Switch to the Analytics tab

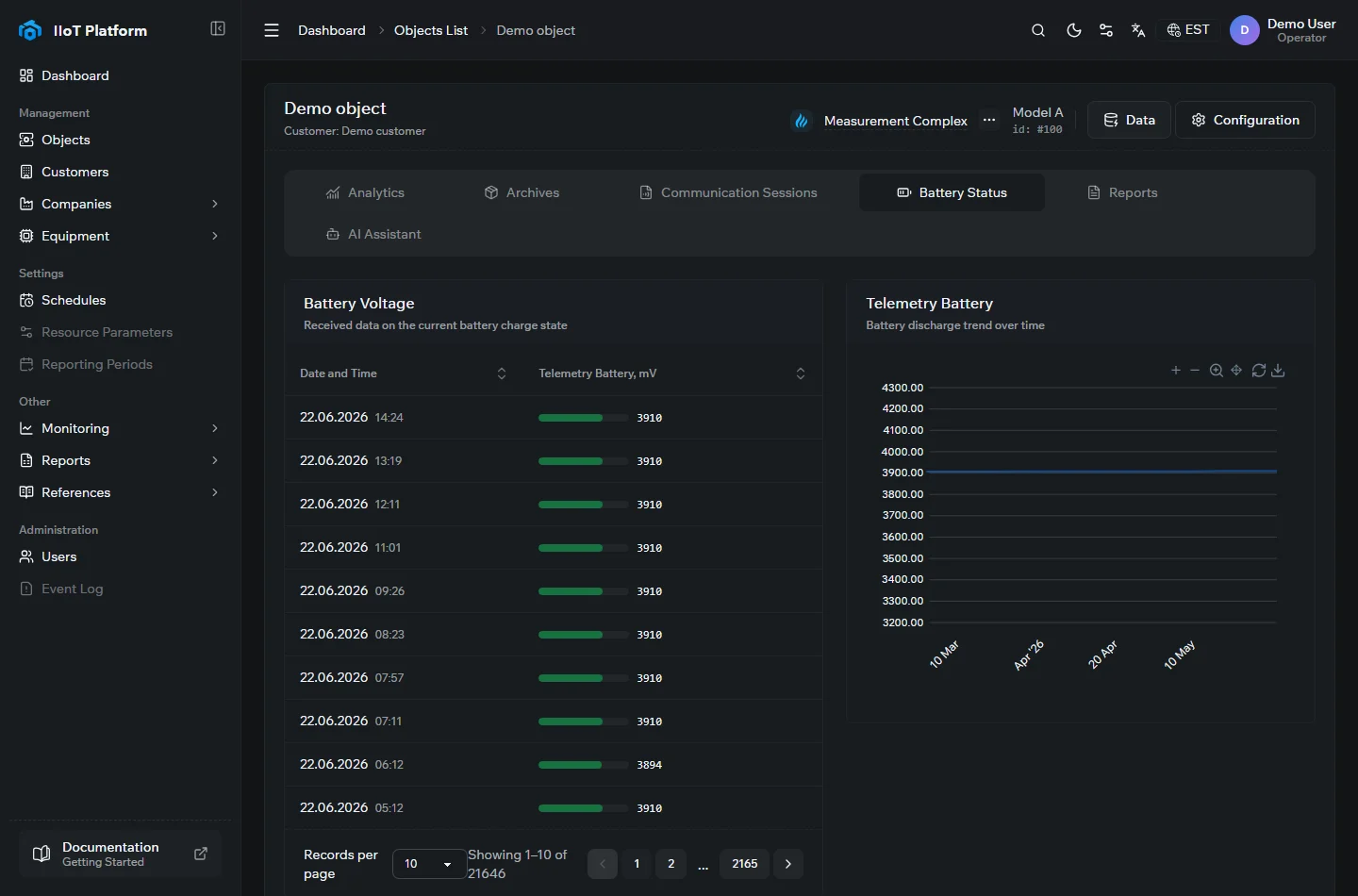pyautogui.click(x=365, y=192)
